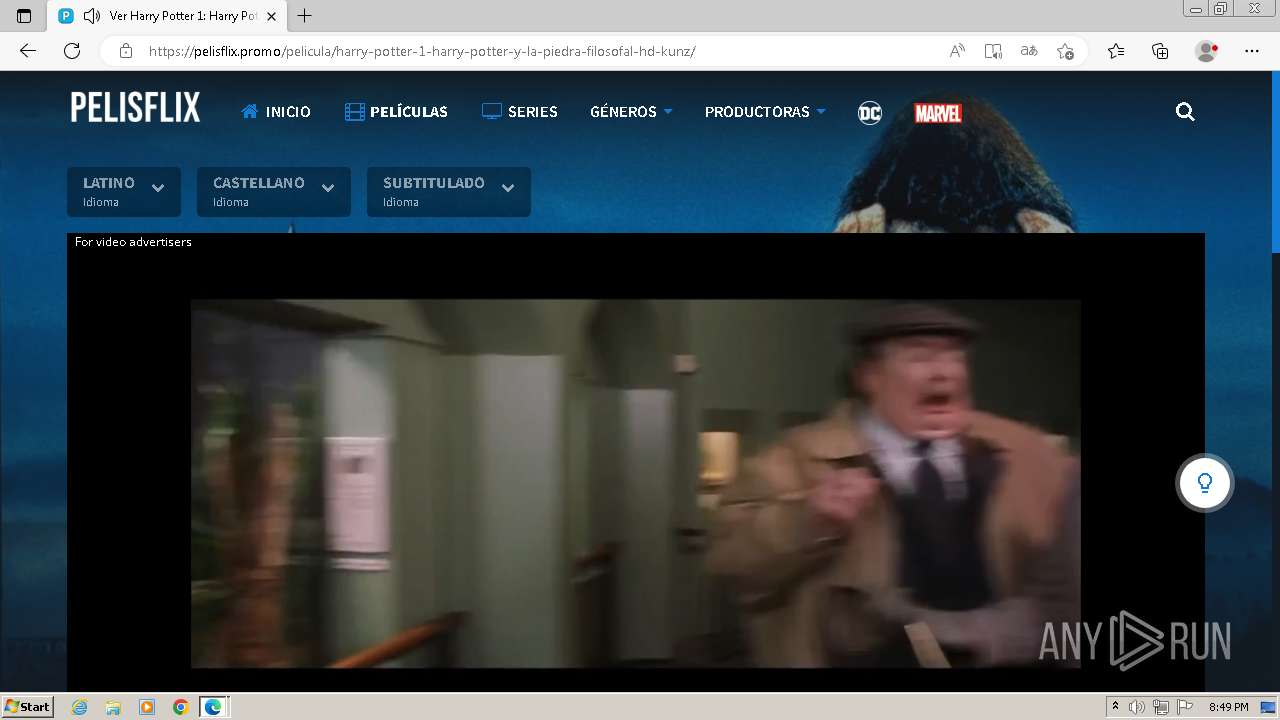The height and width of the screenshot is (720, 1280).
Task: Open the Windows Start menu
Action: pos(27,707)
